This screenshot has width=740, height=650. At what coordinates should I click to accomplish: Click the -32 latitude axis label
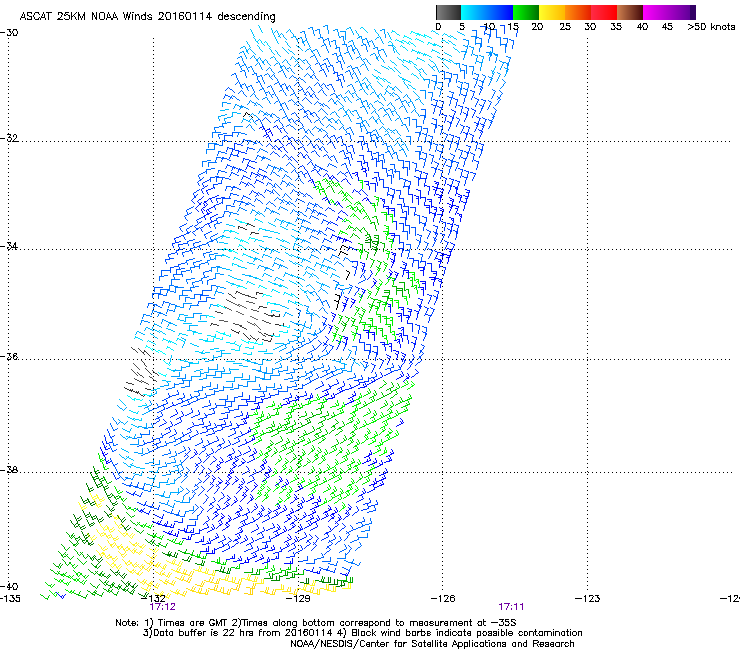(x=9, y=138)
